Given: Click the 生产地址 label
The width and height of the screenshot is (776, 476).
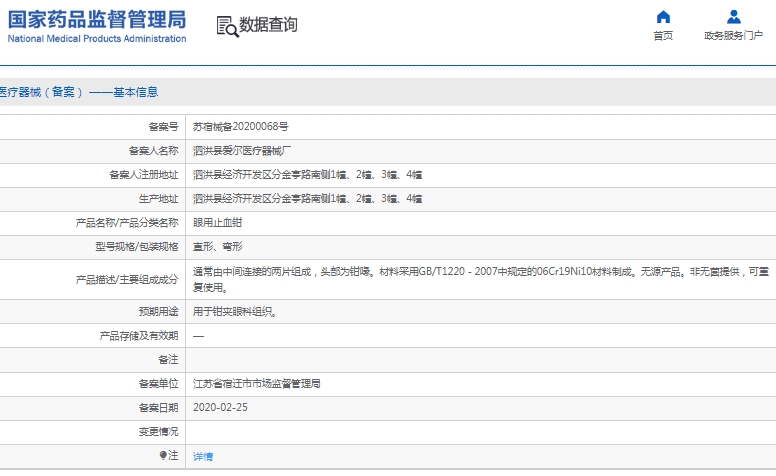Looking at the screenshot, I should pyautogui.click(x=158, y=199).
